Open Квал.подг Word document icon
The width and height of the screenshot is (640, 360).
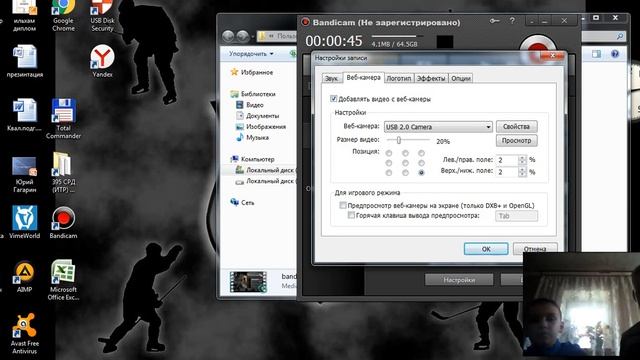pos(24,115)
